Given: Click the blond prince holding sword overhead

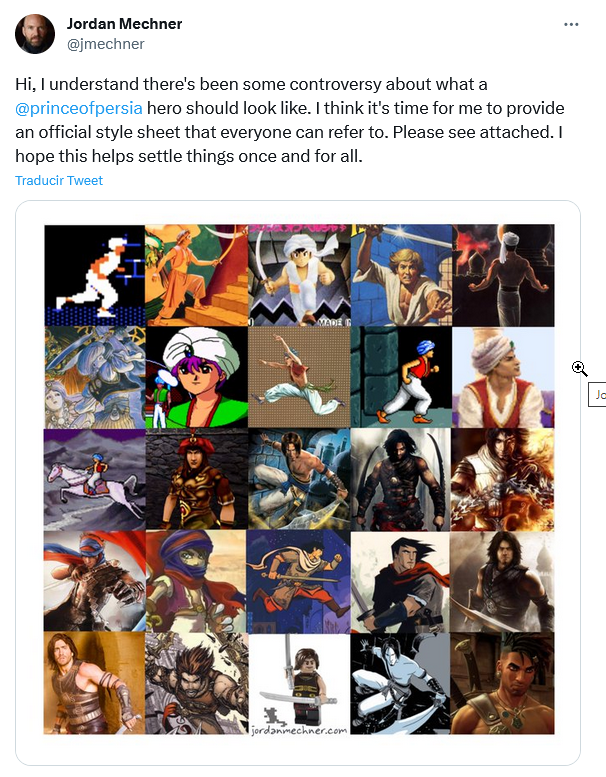Looking at the screenshot, I should [401, 276].
